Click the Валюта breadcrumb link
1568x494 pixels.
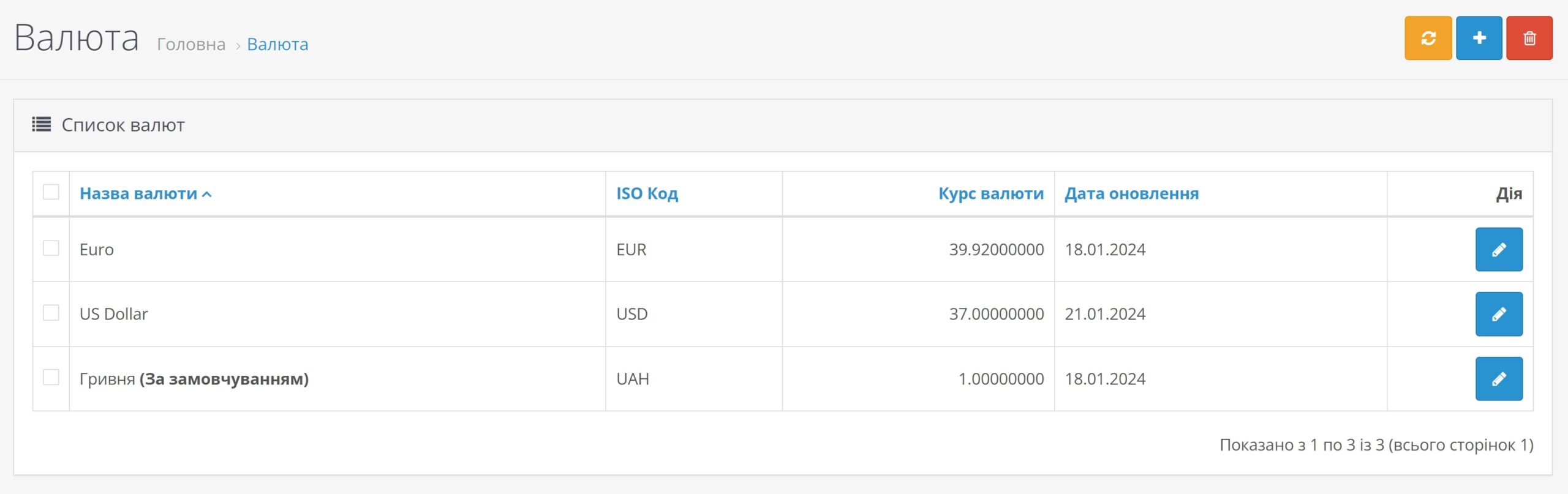point(277,45)
